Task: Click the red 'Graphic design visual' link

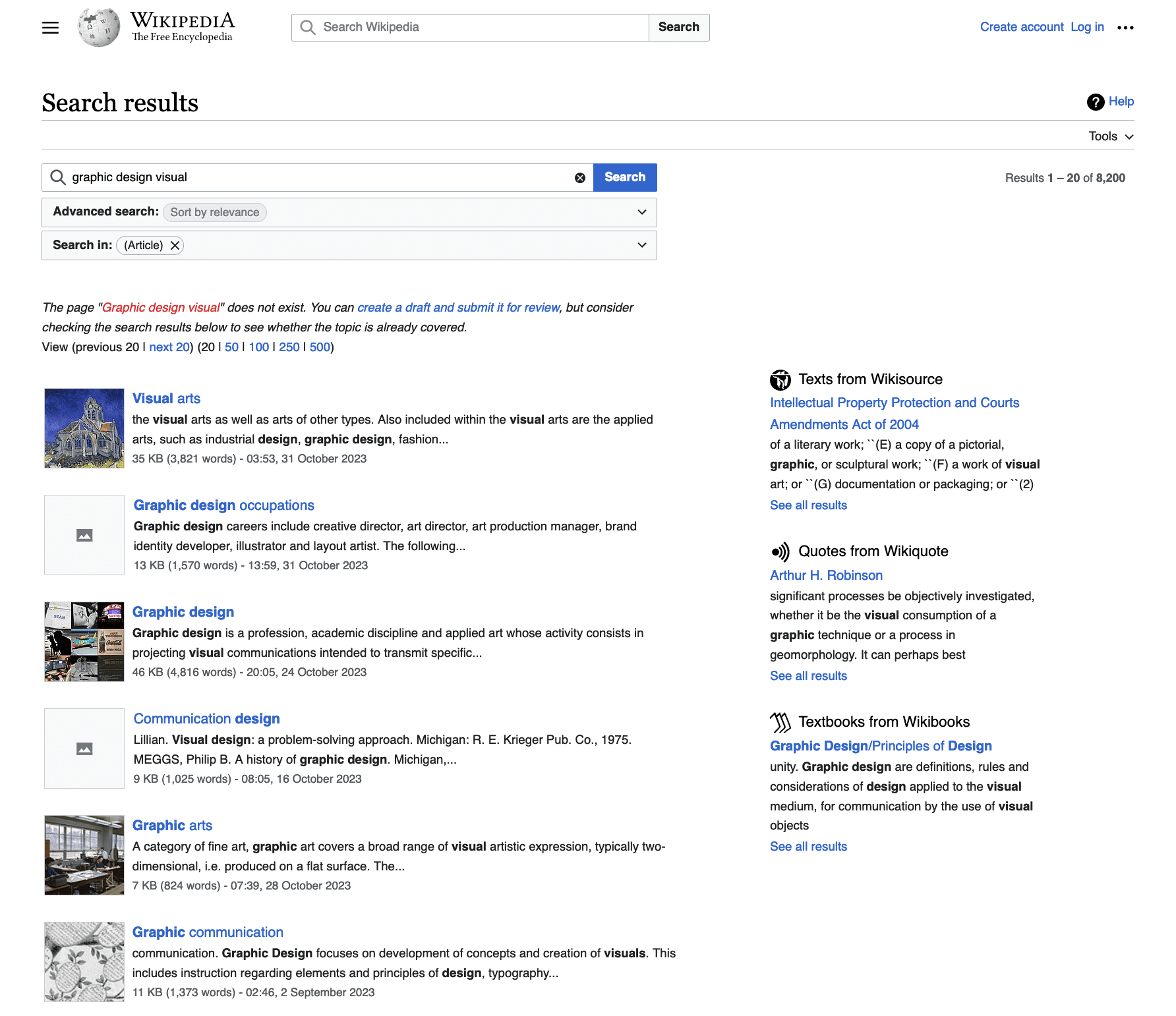Action: [162, 308]
